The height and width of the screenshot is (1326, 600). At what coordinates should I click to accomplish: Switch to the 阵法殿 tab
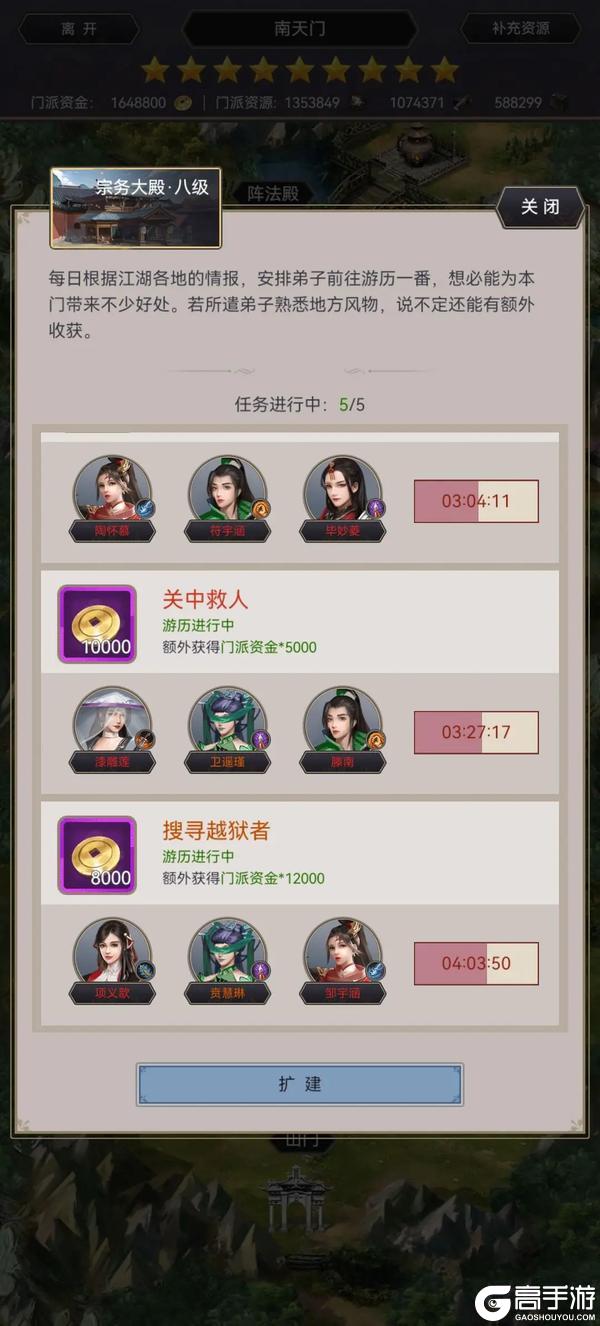pyautogui.click(x=273, y=194)
